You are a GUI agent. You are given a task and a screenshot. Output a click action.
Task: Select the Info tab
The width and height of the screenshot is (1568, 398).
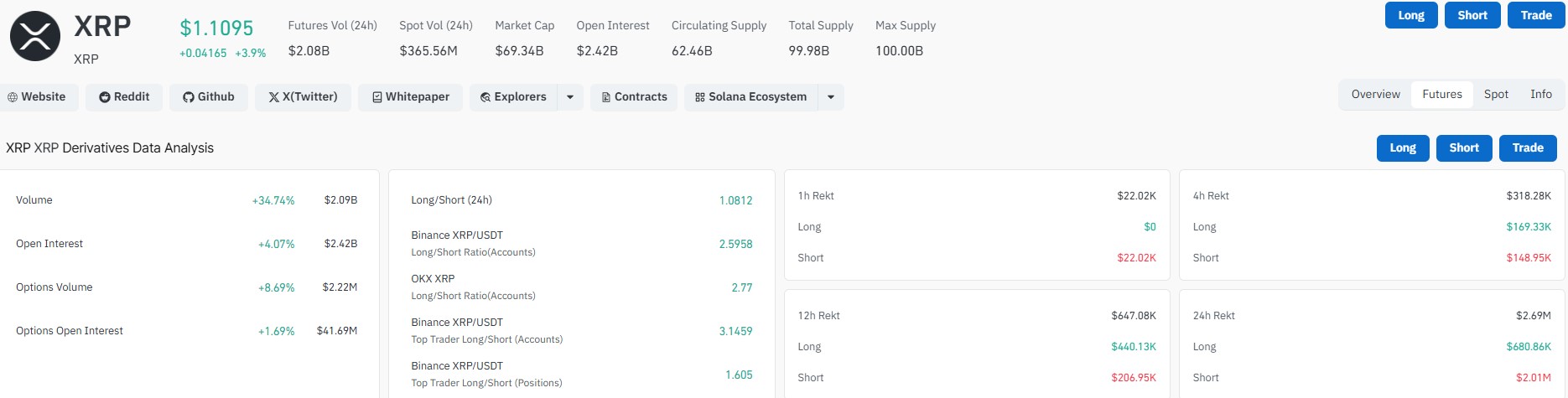pyautogui.click(x=1541, y=95)
